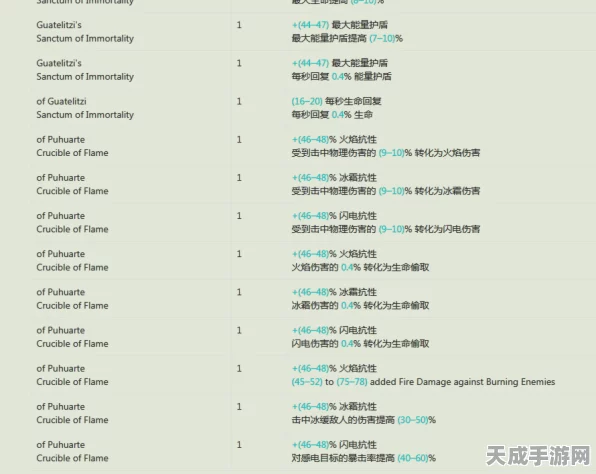Click the "of Guatelitzi" name cell
The width and height of the screenshot is (596, 474).
61,101
